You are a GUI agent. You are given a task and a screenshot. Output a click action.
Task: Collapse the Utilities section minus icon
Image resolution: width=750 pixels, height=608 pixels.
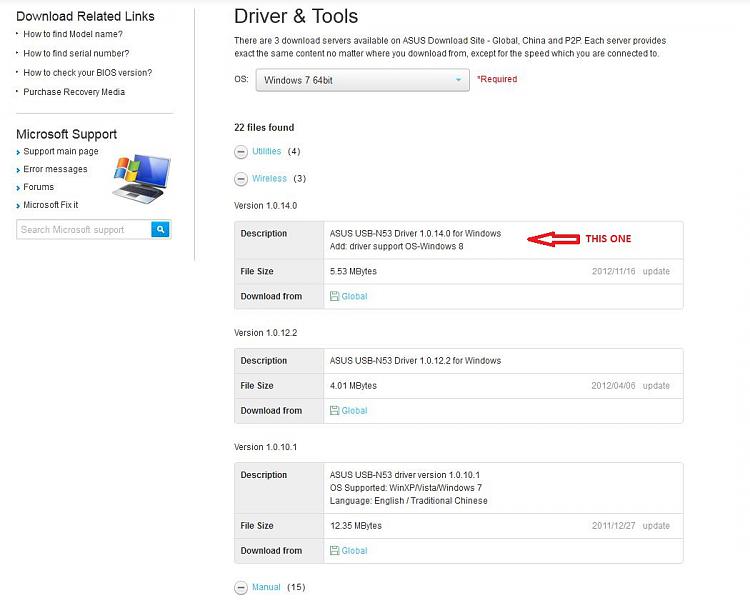[241, 152]
